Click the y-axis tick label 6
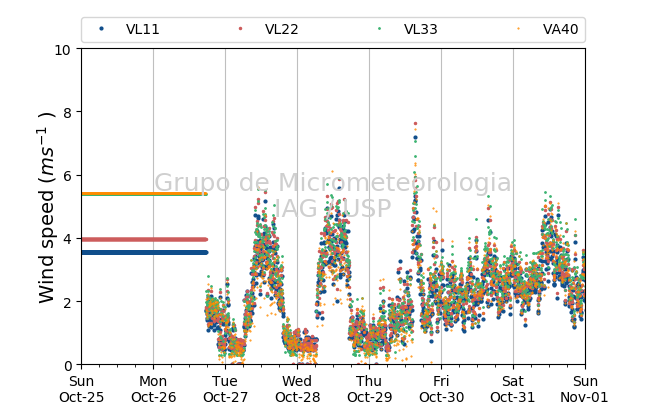This screenshot has height=409, width=650. pyautogui.click(x=68, y=176)
